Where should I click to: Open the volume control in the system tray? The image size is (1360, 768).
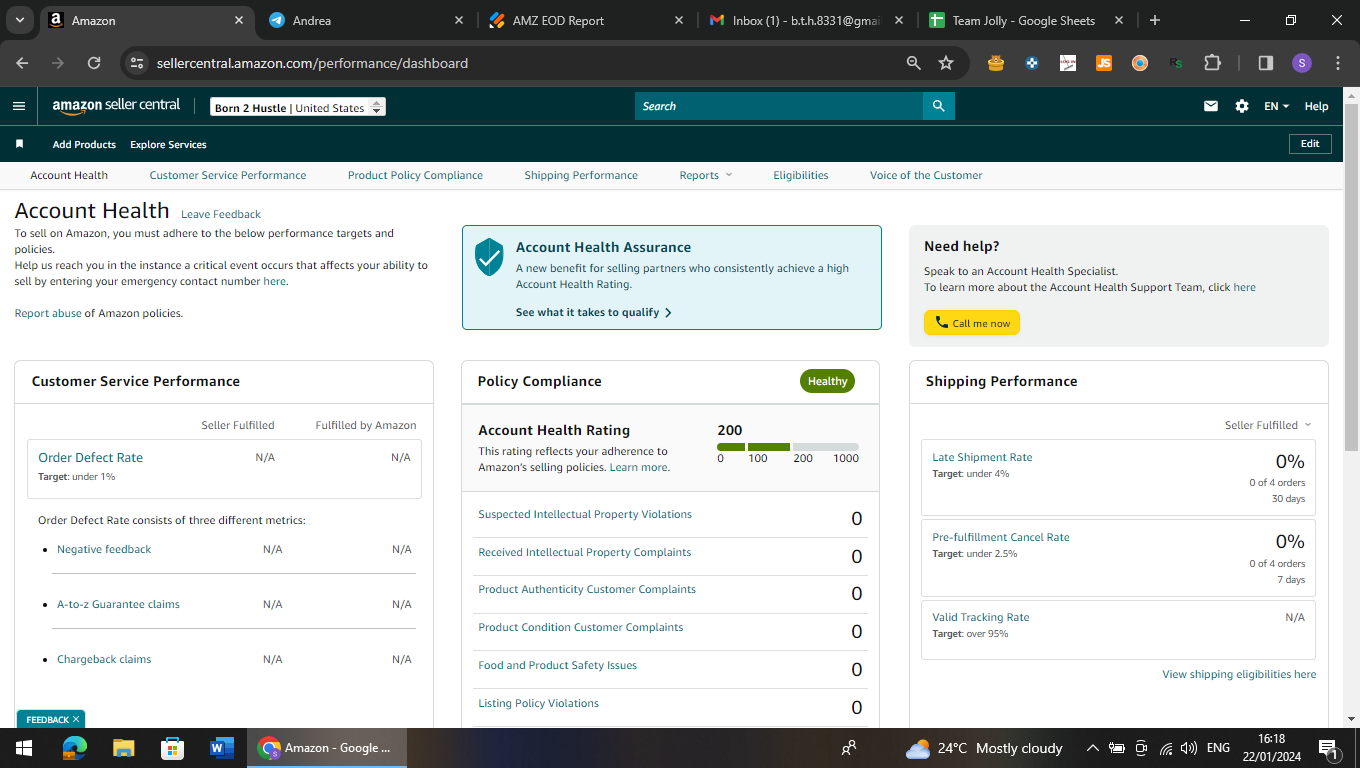click(1189, 748)
